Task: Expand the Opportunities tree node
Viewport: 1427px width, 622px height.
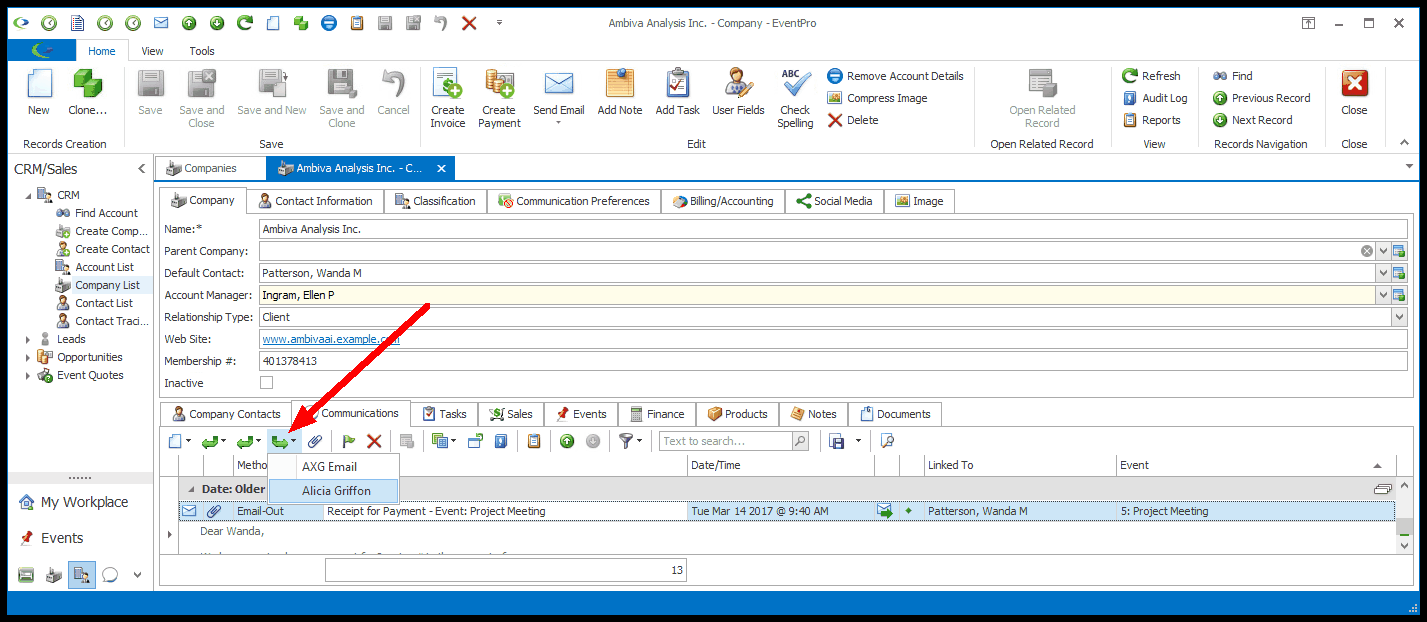Action: pyautogui.click(x=28, y=357)
